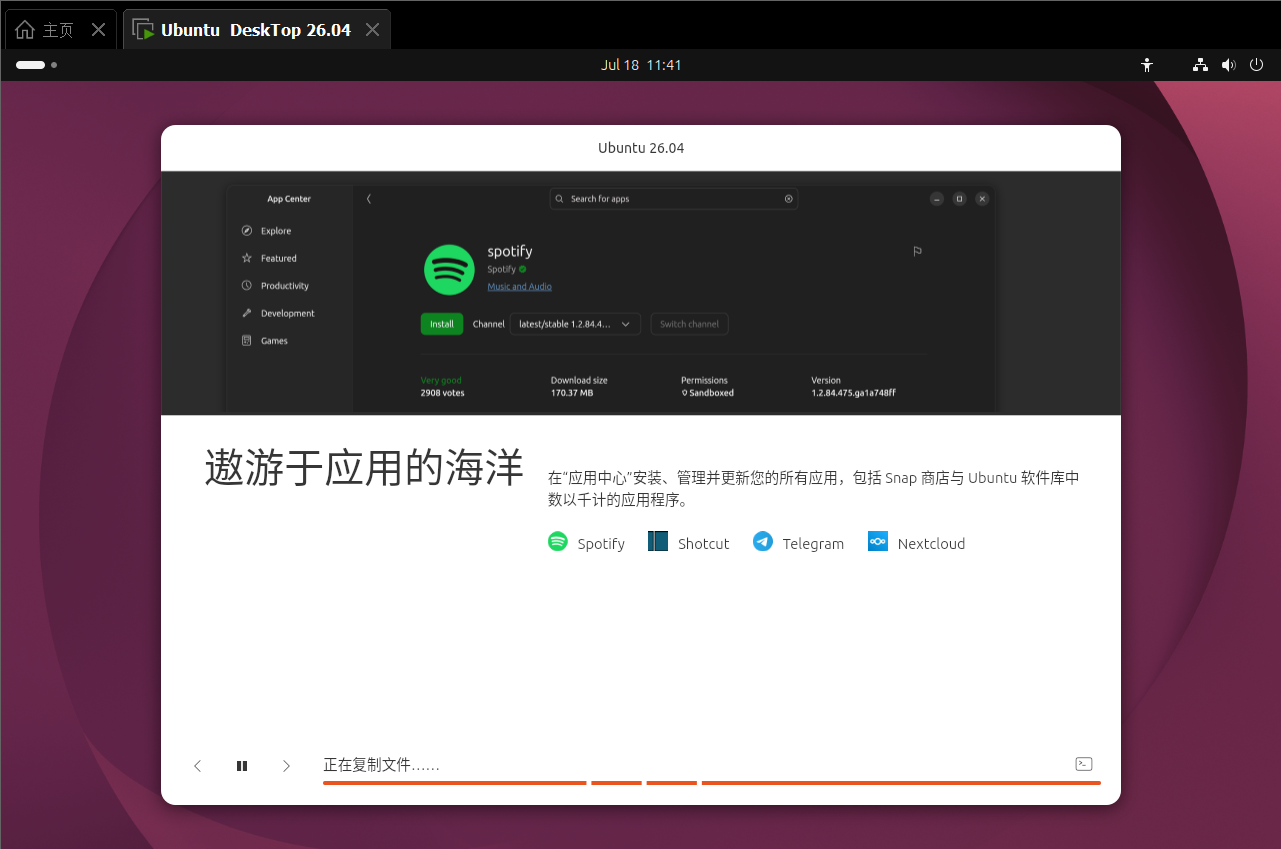This screenshot has height=849, width=1281.
Task: Click the spotify app name heading
Action: click(x=510, y=252)
